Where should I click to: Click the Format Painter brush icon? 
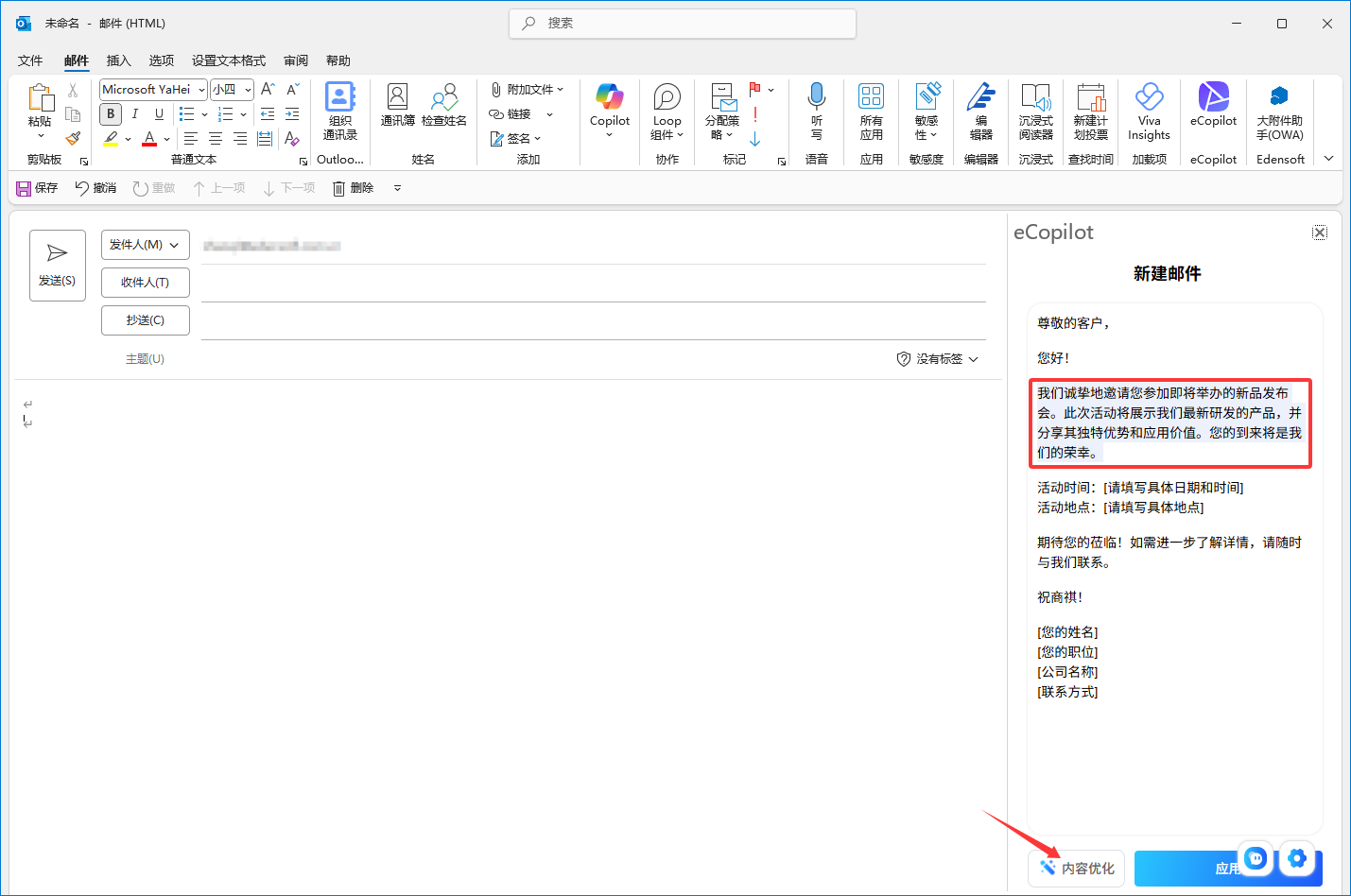(73, 138)
